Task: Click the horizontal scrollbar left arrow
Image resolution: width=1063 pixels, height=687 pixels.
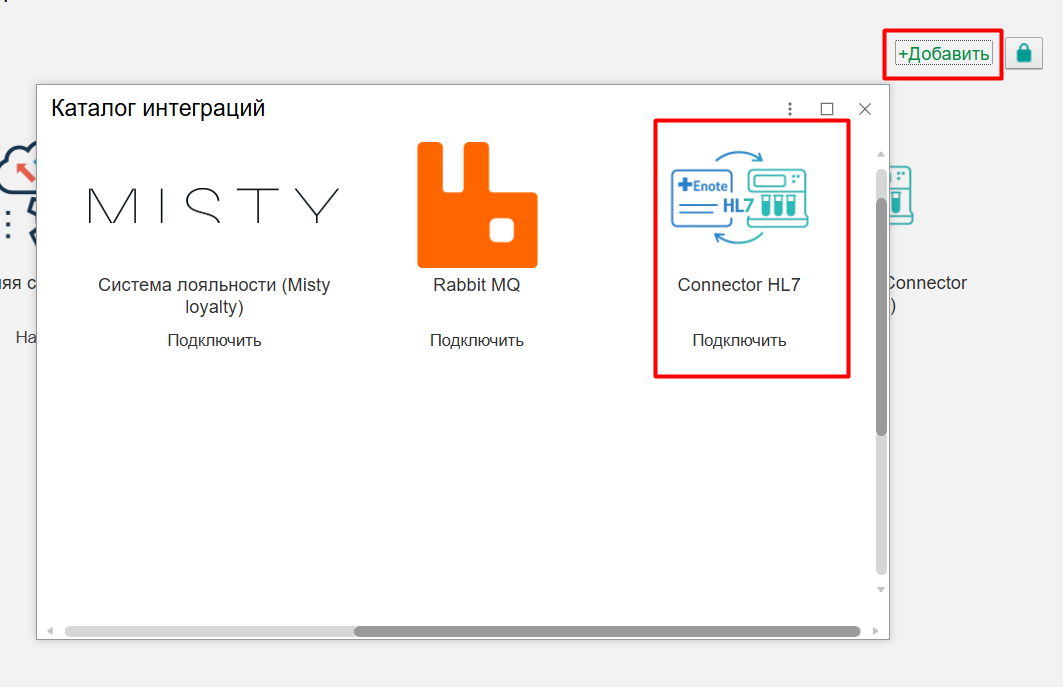Action: pyautogui.click(x=50, y=632)
